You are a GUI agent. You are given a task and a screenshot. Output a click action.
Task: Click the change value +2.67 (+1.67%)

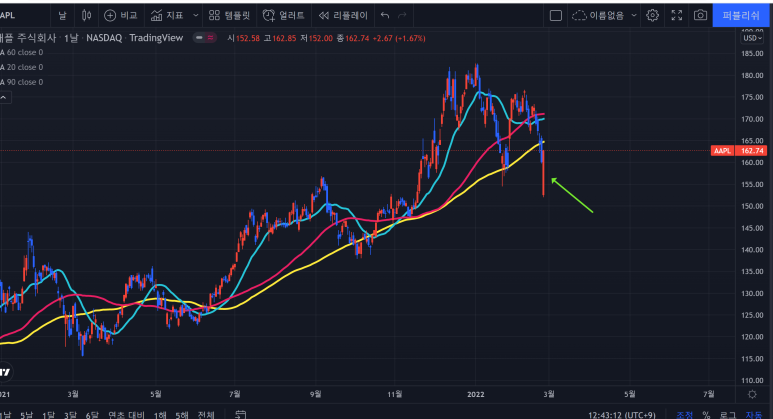(x=399, y=38)
